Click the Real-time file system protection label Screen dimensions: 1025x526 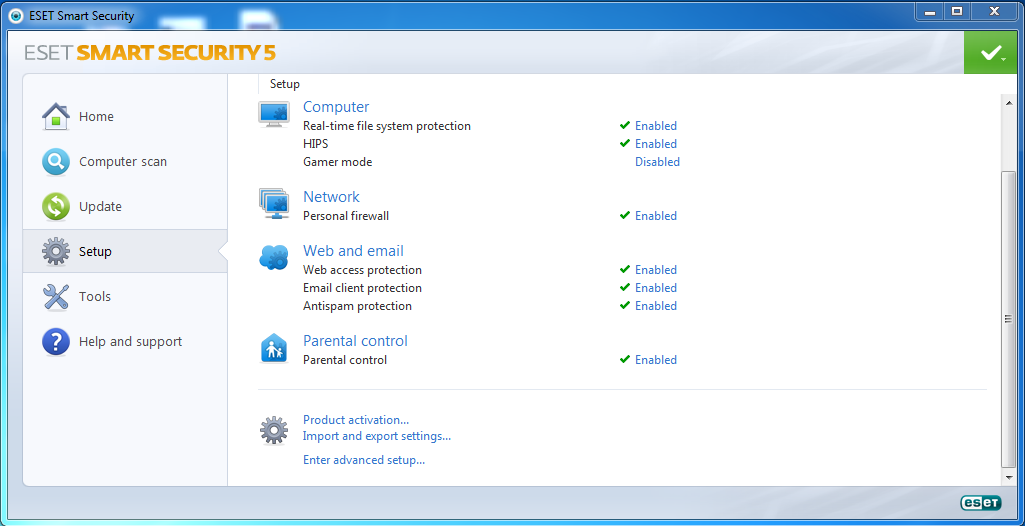pos(387,125)
